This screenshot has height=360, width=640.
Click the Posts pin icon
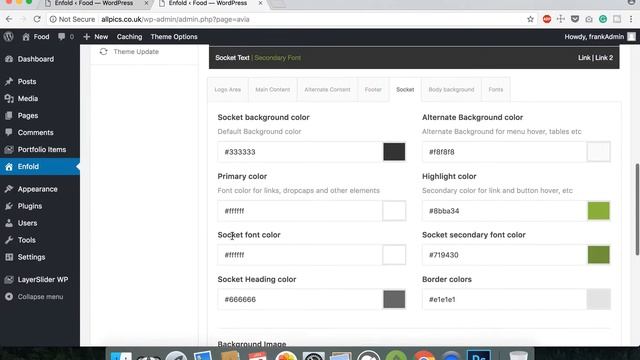(x=9, y=82)
